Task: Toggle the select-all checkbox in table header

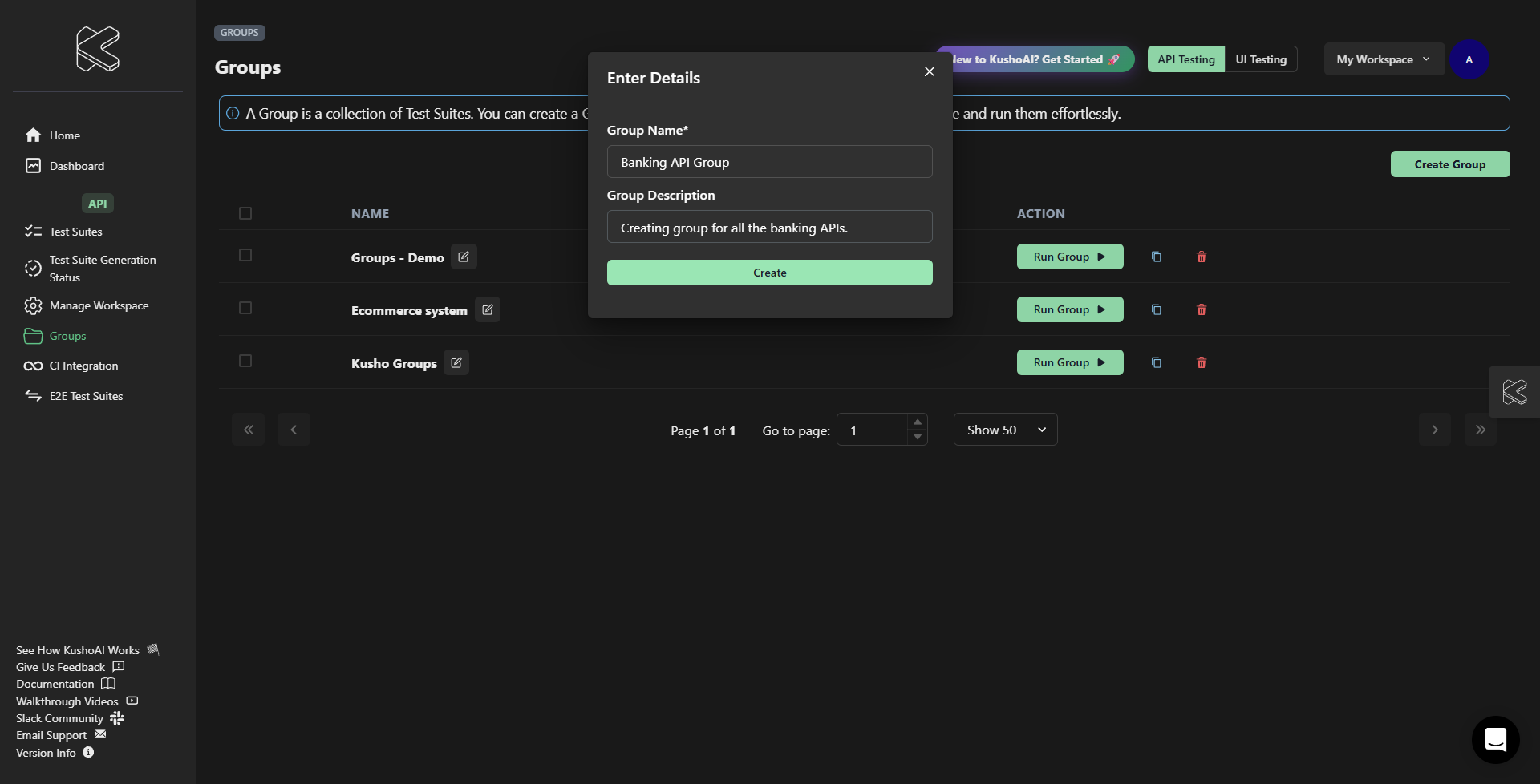Action: (245, 213)
